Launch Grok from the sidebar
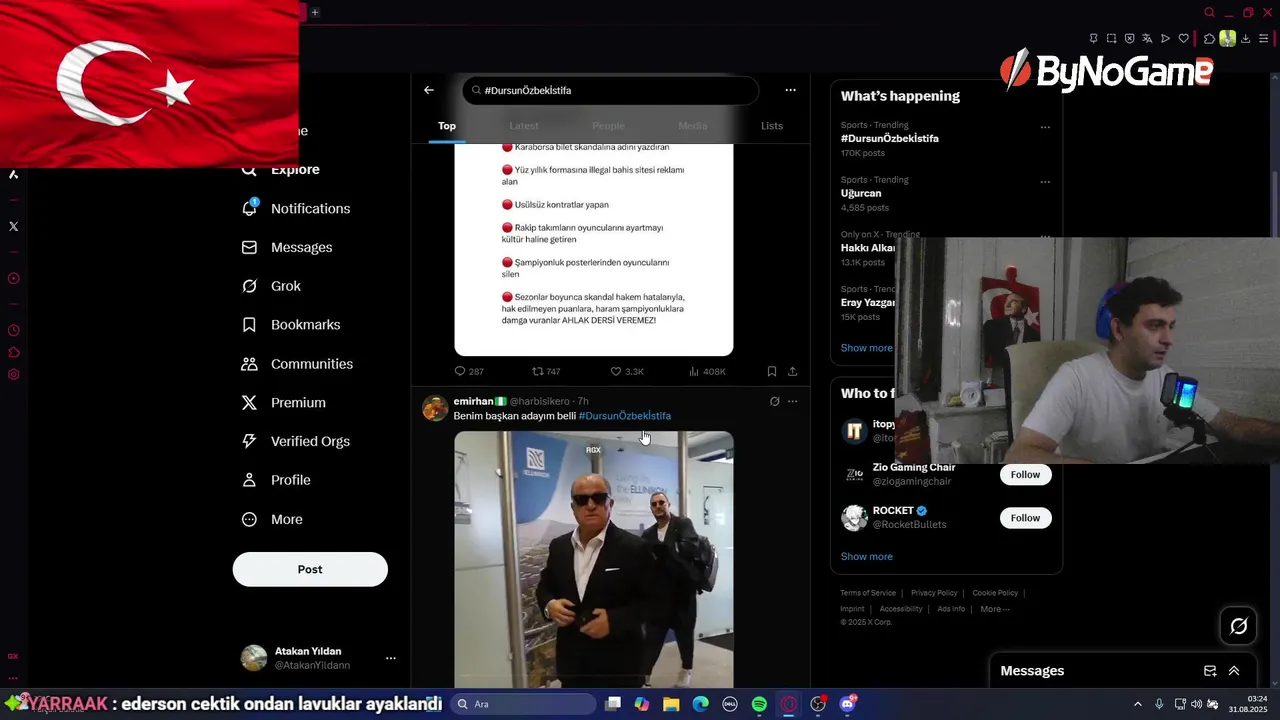The width and height of the screenshot is (1280, 720). click(271, 286)
